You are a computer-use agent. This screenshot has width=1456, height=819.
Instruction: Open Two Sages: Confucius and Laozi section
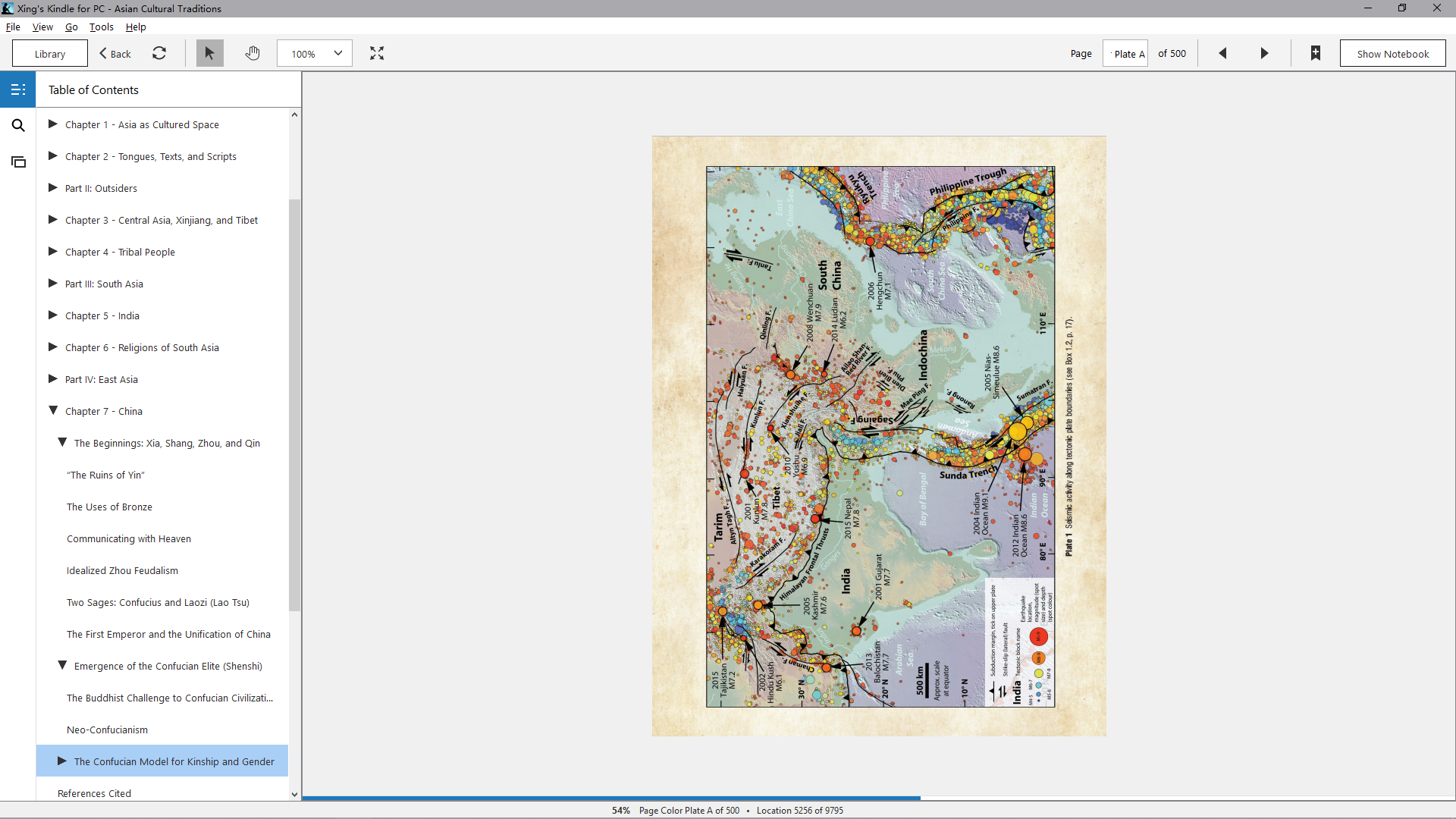tap(158, 602)
